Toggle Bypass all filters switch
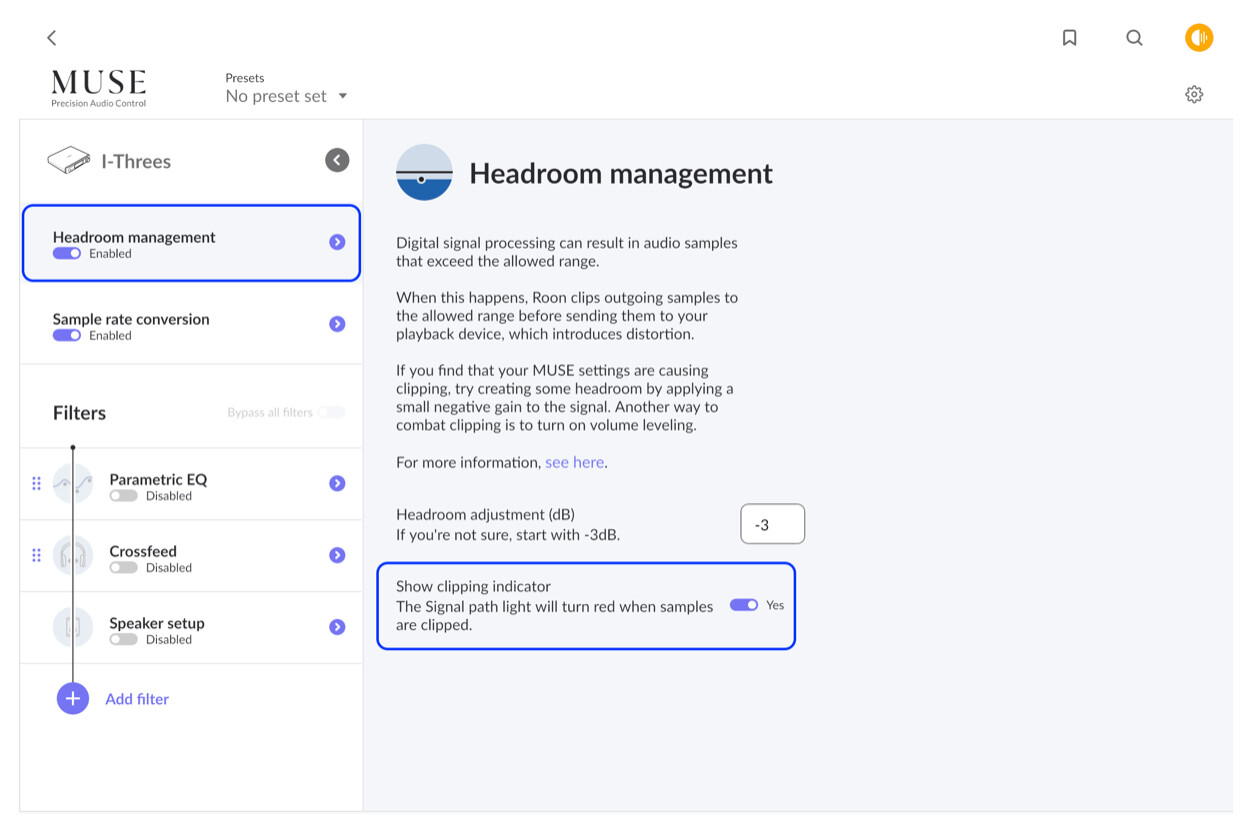 tap(331, 412)
